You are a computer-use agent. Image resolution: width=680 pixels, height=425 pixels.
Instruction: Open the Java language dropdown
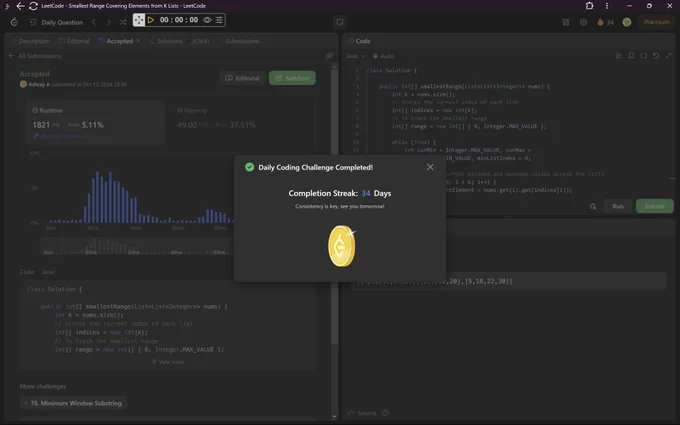tap(356, 56)
